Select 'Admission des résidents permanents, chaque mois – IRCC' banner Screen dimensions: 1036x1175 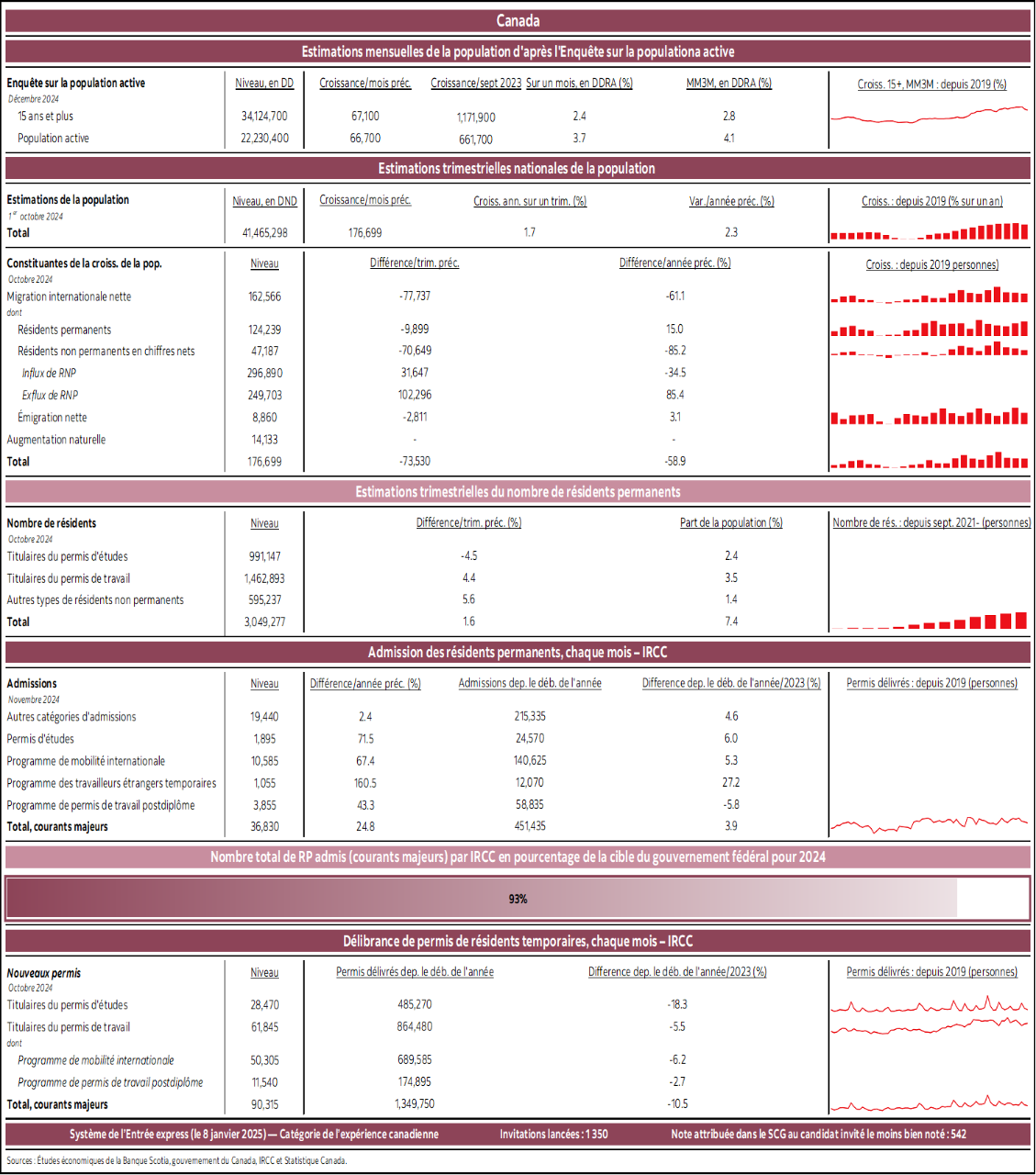(x=518, y=652)
